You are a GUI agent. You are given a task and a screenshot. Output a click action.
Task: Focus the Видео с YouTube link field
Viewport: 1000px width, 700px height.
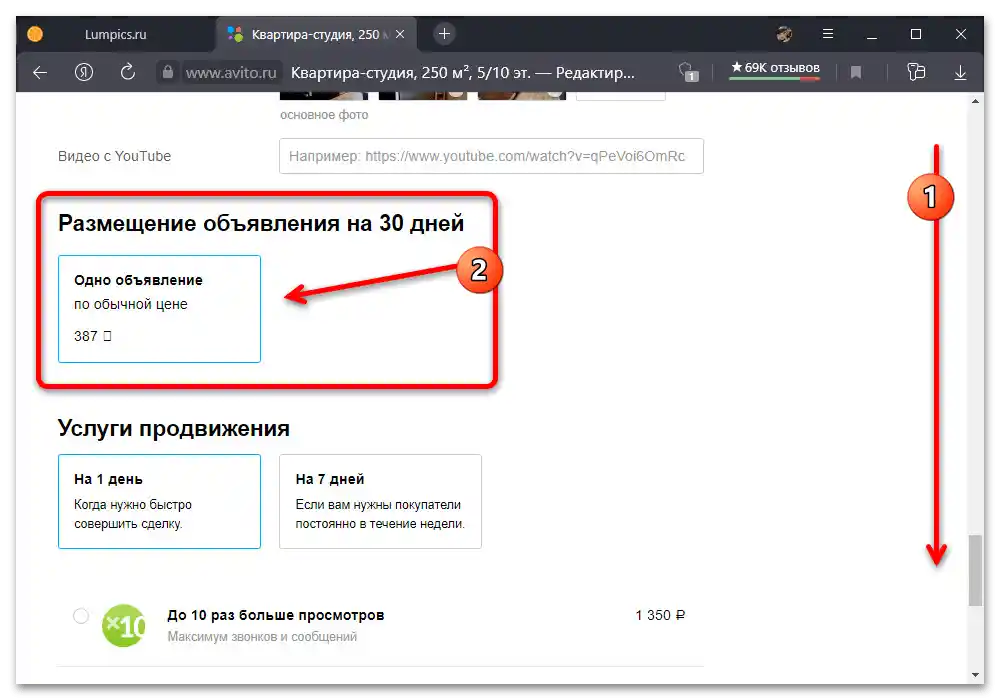pos(491,156)
